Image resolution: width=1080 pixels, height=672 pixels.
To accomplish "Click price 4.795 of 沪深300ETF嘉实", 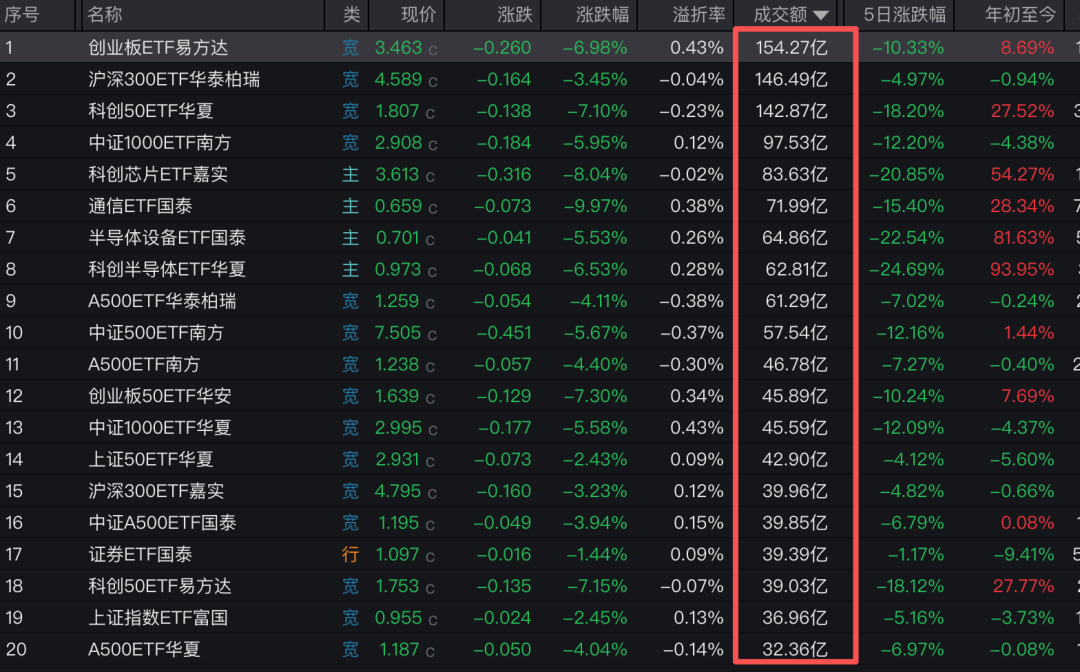I will click(x=397, y=491).
